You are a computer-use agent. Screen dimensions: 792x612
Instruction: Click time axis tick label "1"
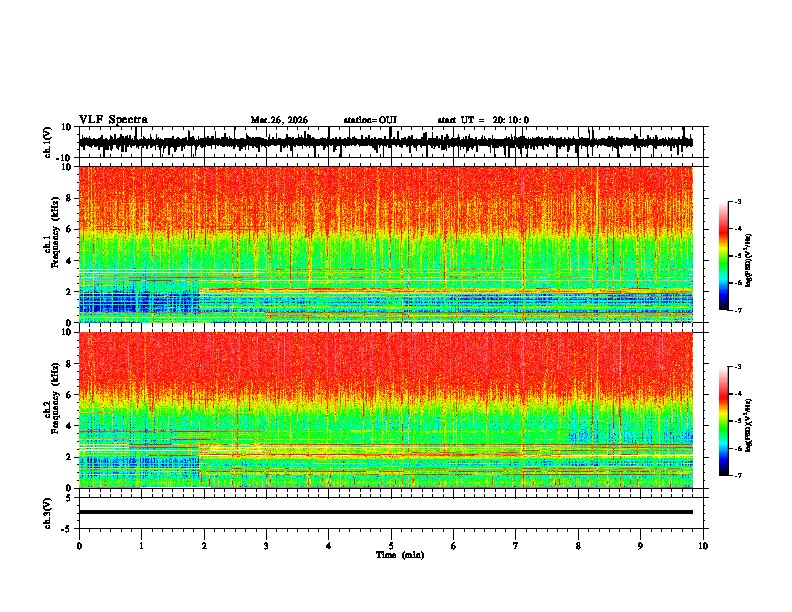pyautogui.click(x=141, y=546)
